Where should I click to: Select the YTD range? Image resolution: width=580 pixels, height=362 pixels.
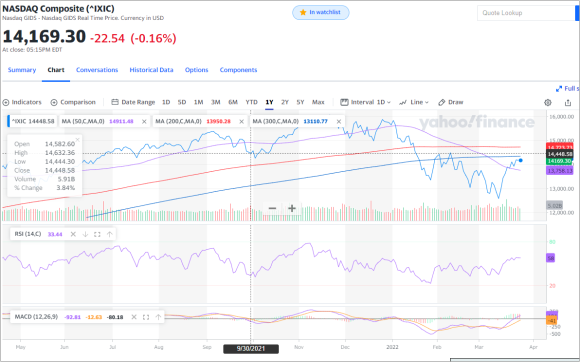252,102
